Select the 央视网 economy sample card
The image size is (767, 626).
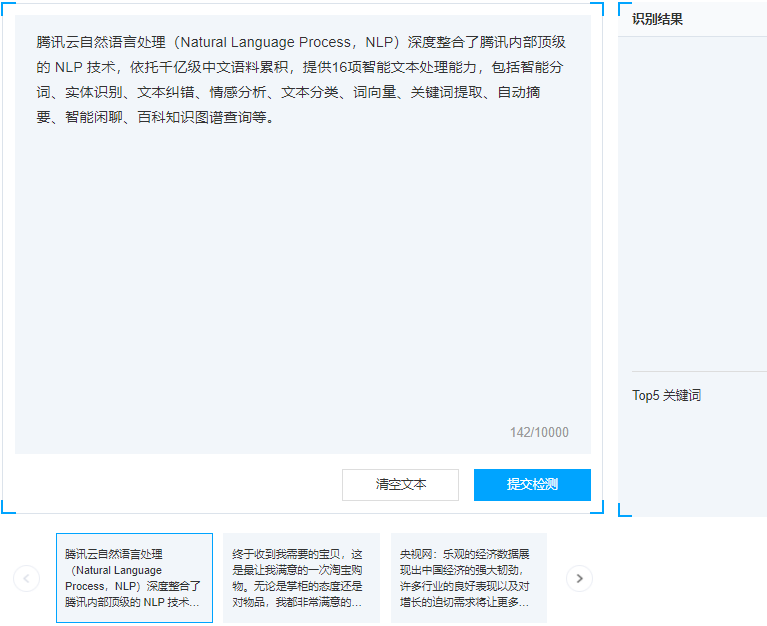[x=469, y=578]
